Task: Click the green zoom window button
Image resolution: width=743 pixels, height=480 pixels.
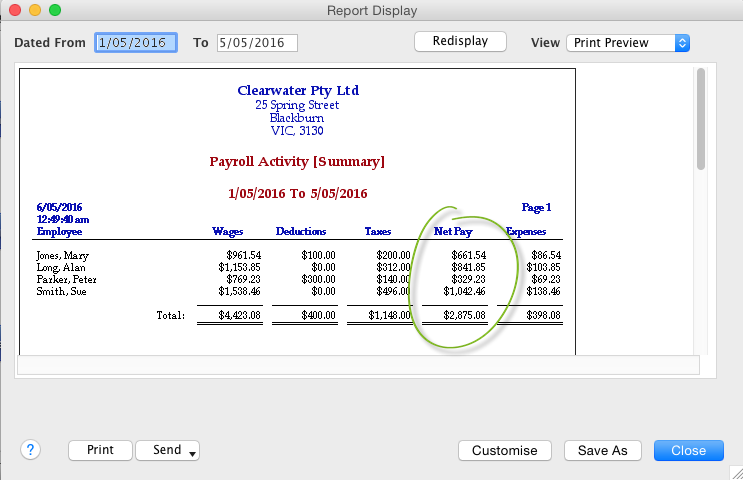Action: click(x=55, y=10)
